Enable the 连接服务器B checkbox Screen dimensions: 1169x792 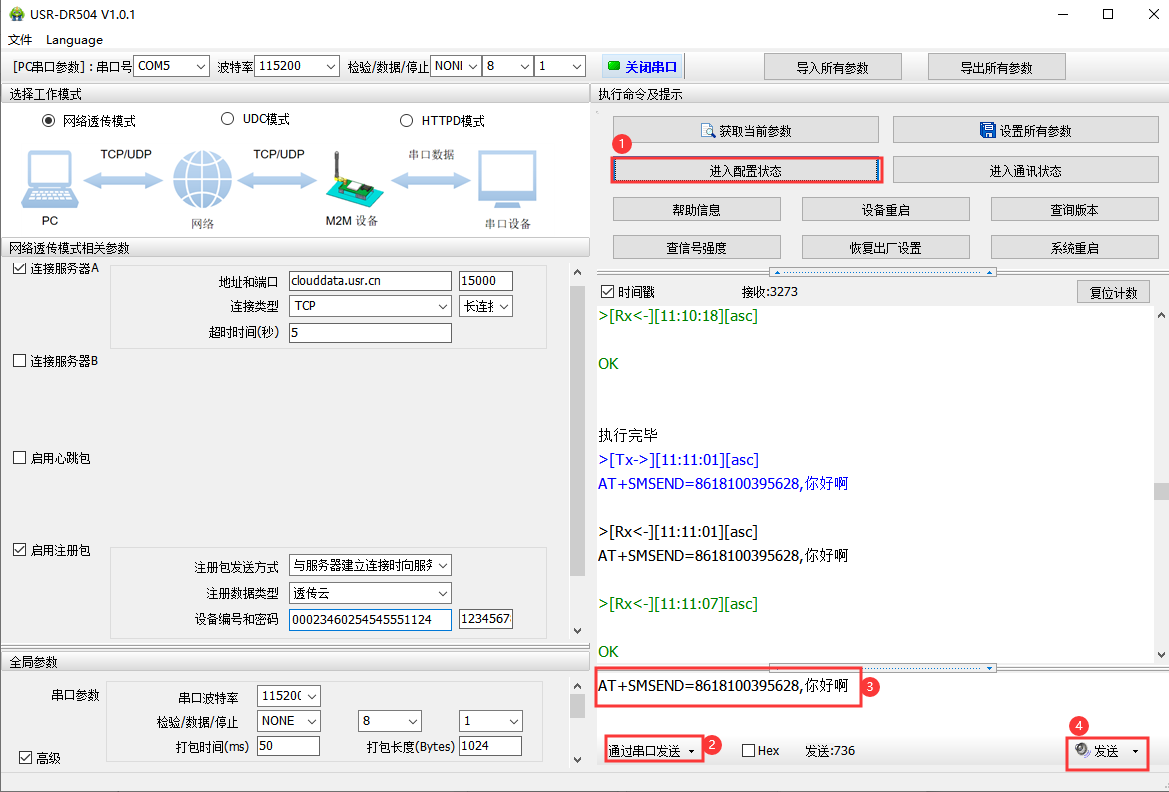pos(19,361)
